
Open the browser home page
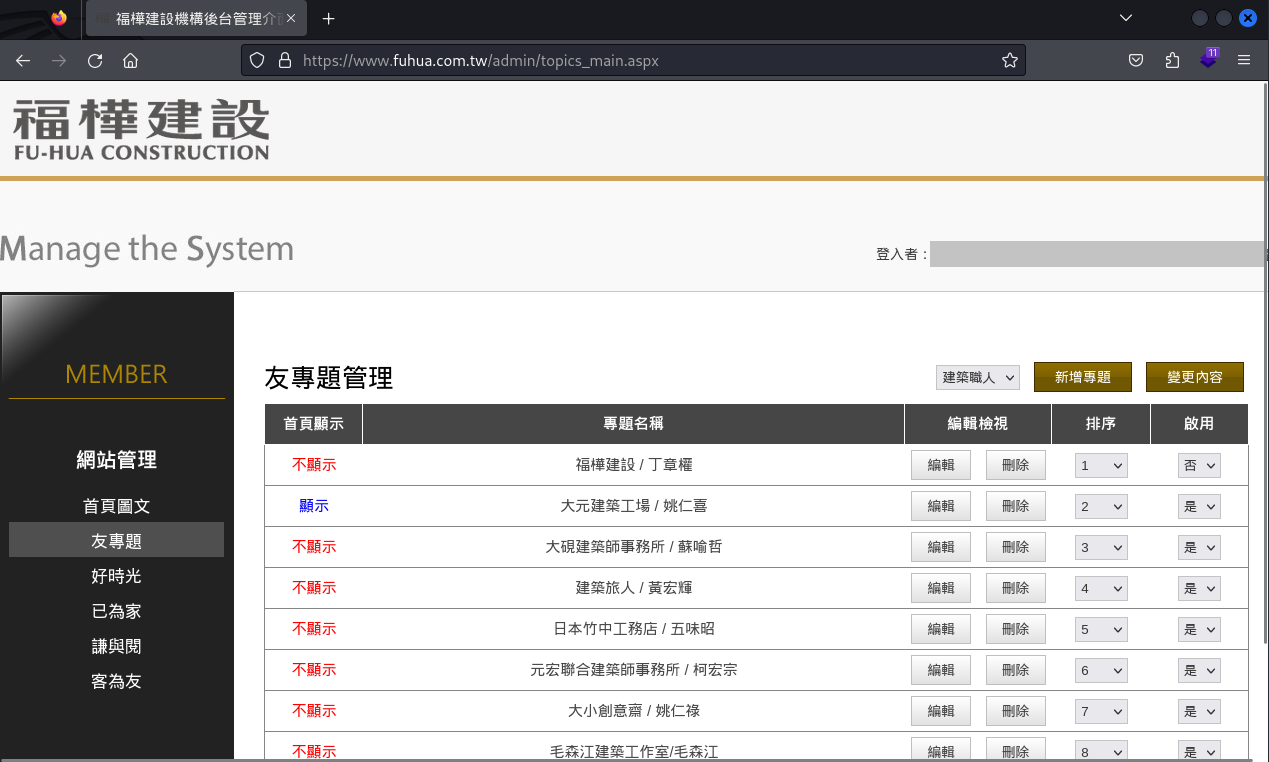coord(130,60)
